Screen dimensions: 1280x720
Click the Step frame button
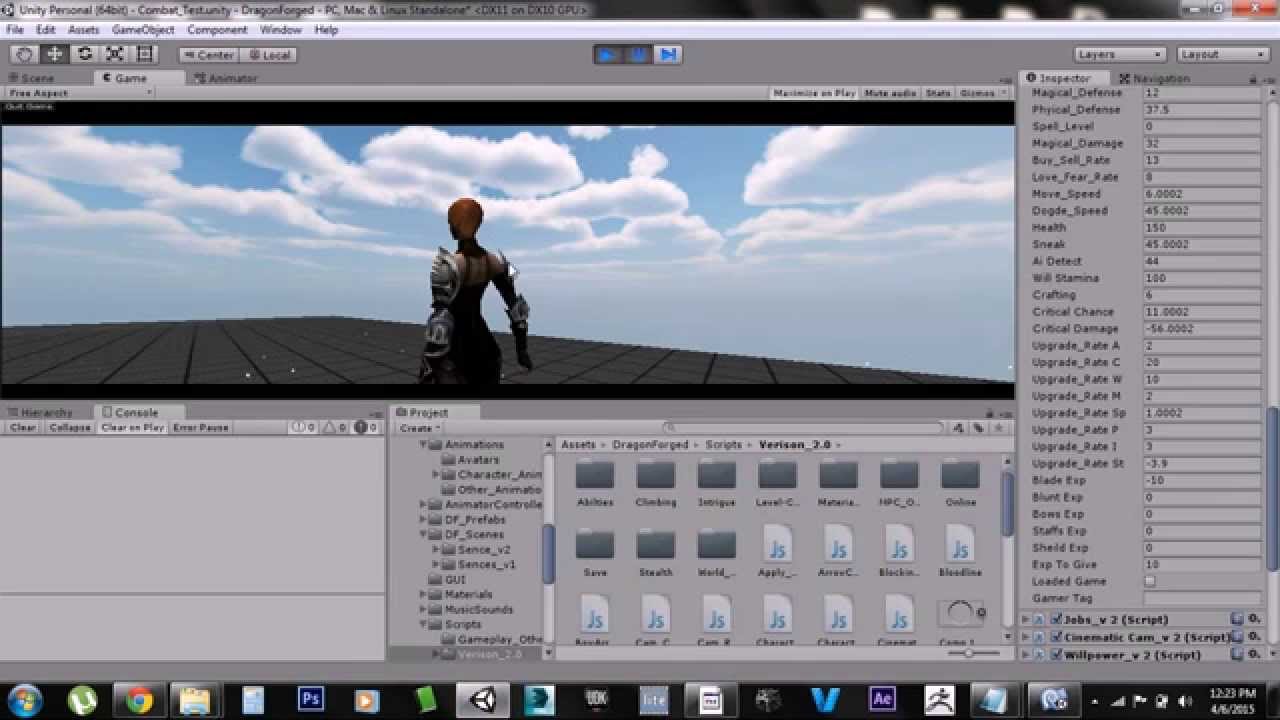pyautogui.click(x=668, y=54)
